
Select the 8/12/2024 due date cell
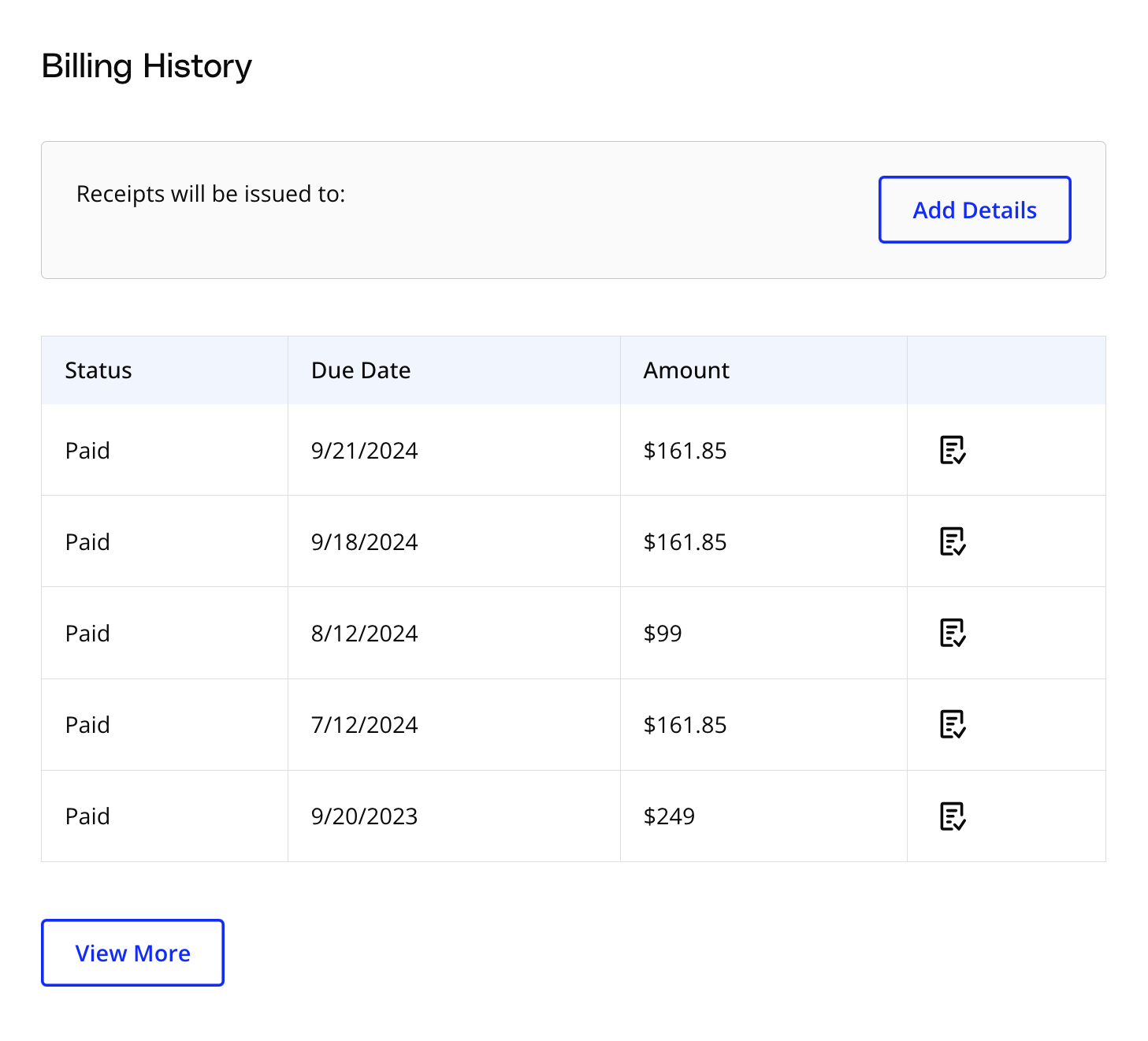pos(364,634)
